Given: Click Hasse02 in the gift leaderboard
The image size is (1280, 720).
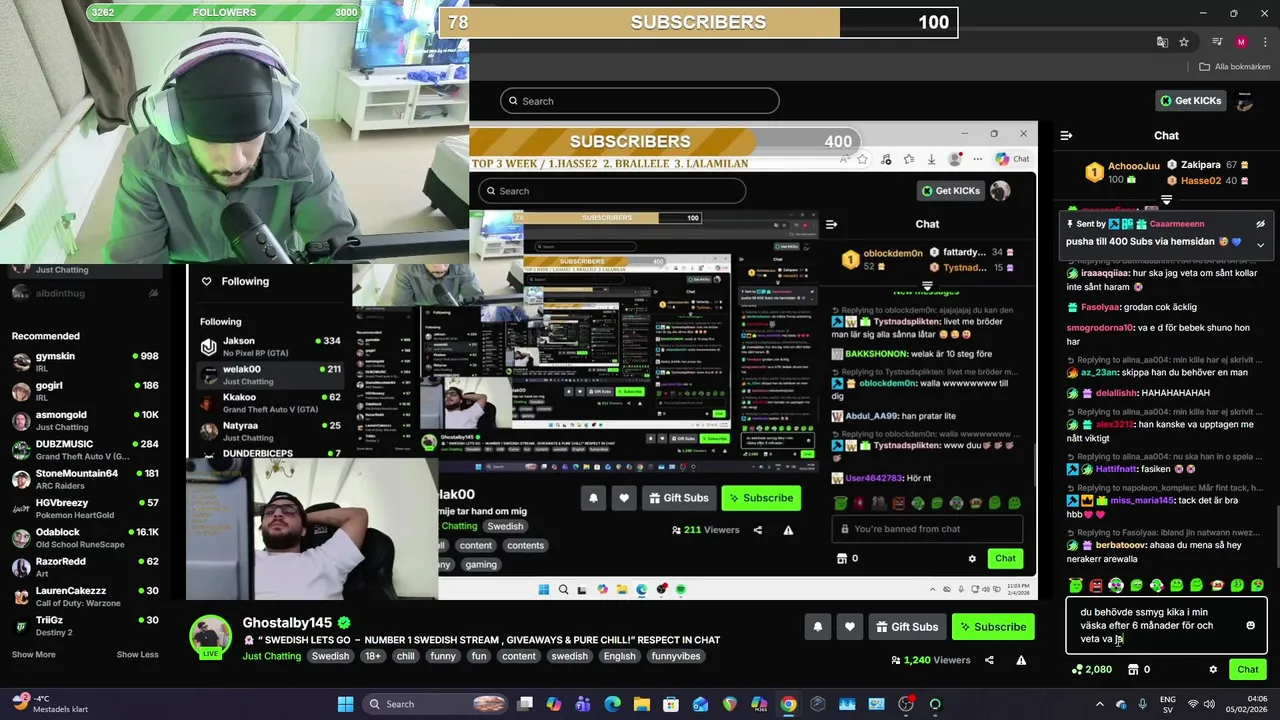Looking at the screenshot, I should coord(1200,181).
